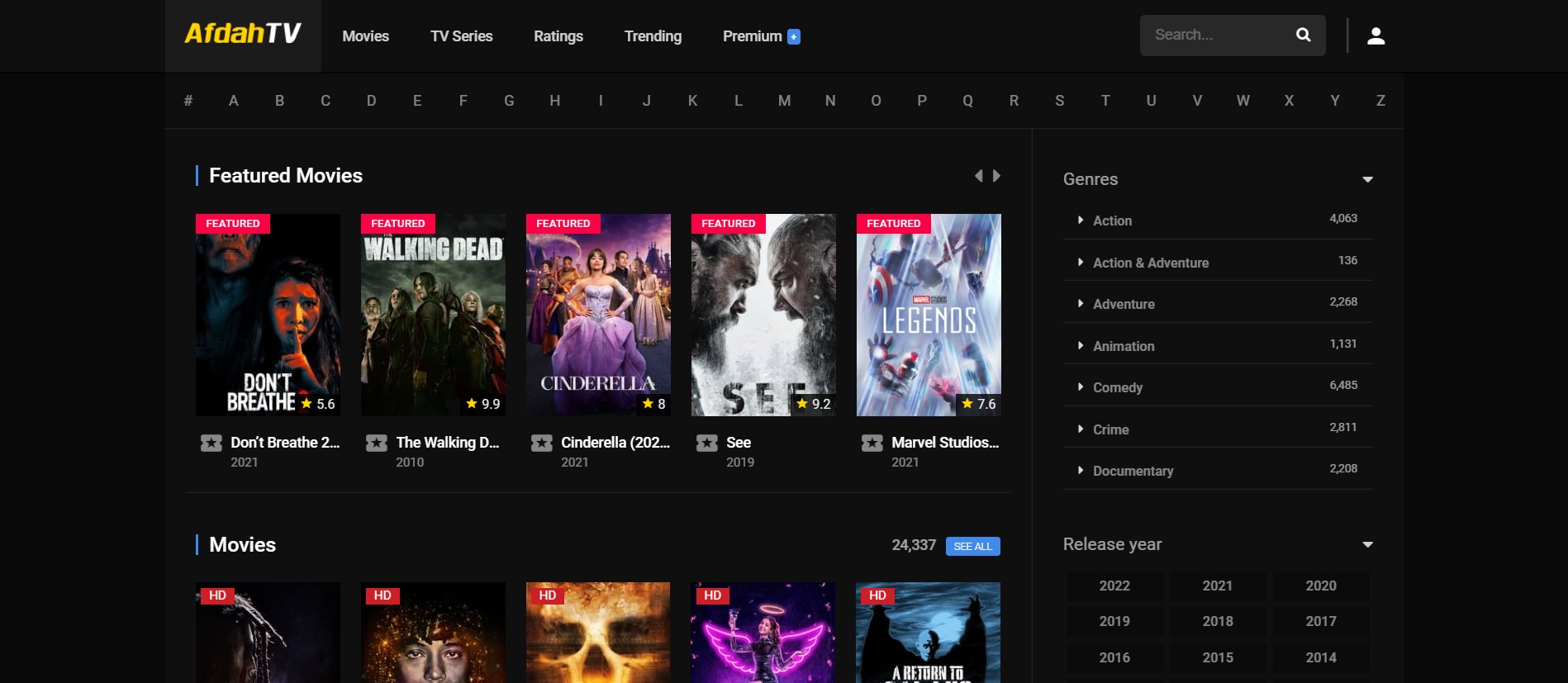Collapse the Genres panel arrow

click(1367, 179)
